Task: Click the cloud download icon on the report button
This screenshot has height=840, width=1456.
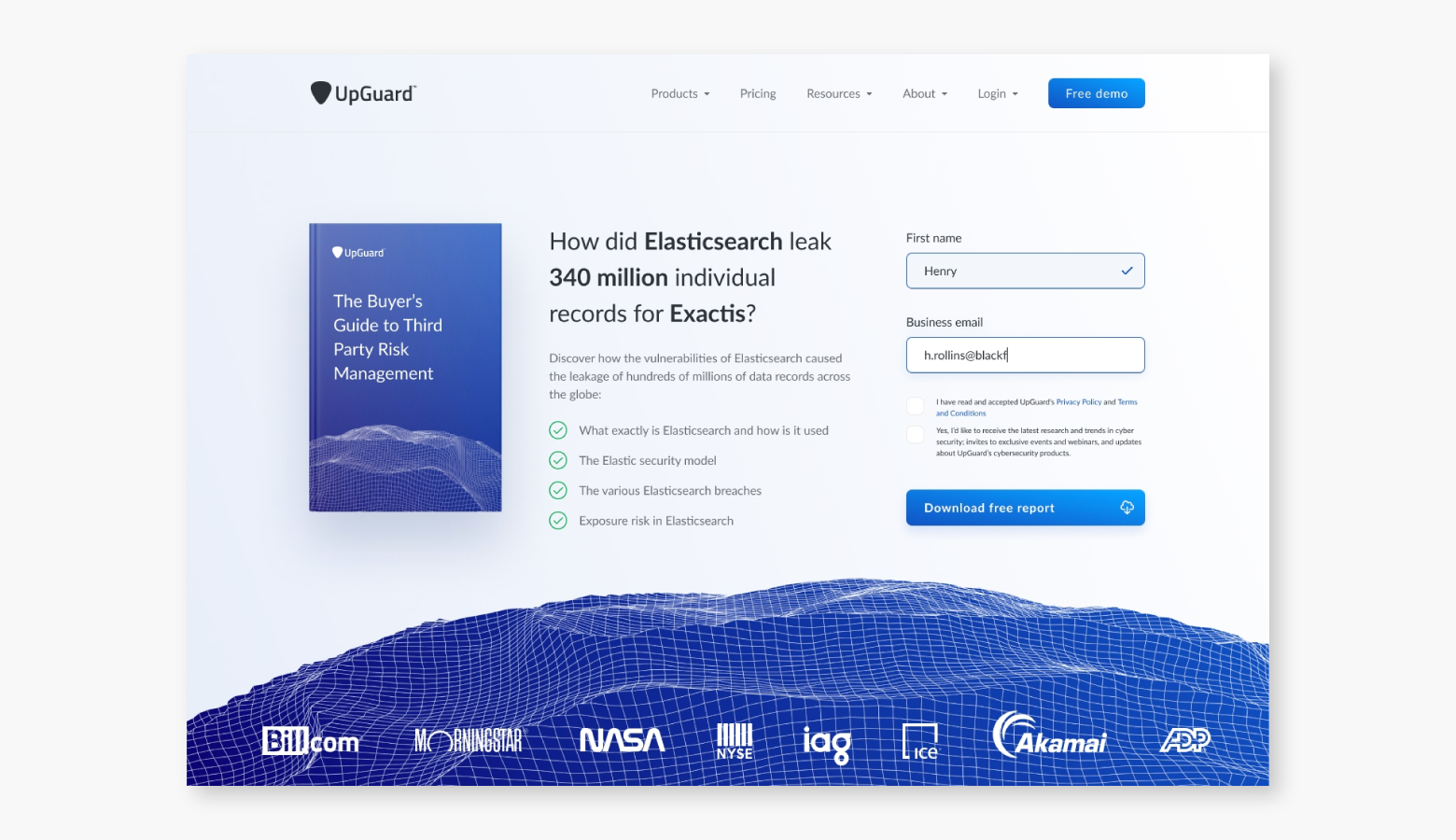Action: (x=1127, y=508)
